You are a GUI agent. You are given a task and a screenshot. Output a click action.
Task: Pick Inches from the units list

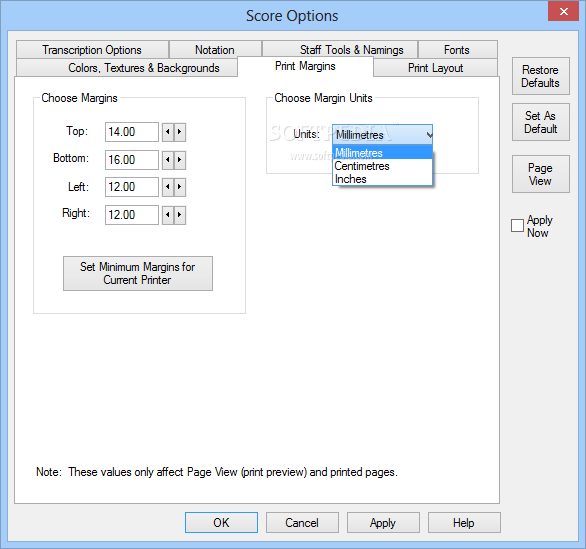(382, 179)
